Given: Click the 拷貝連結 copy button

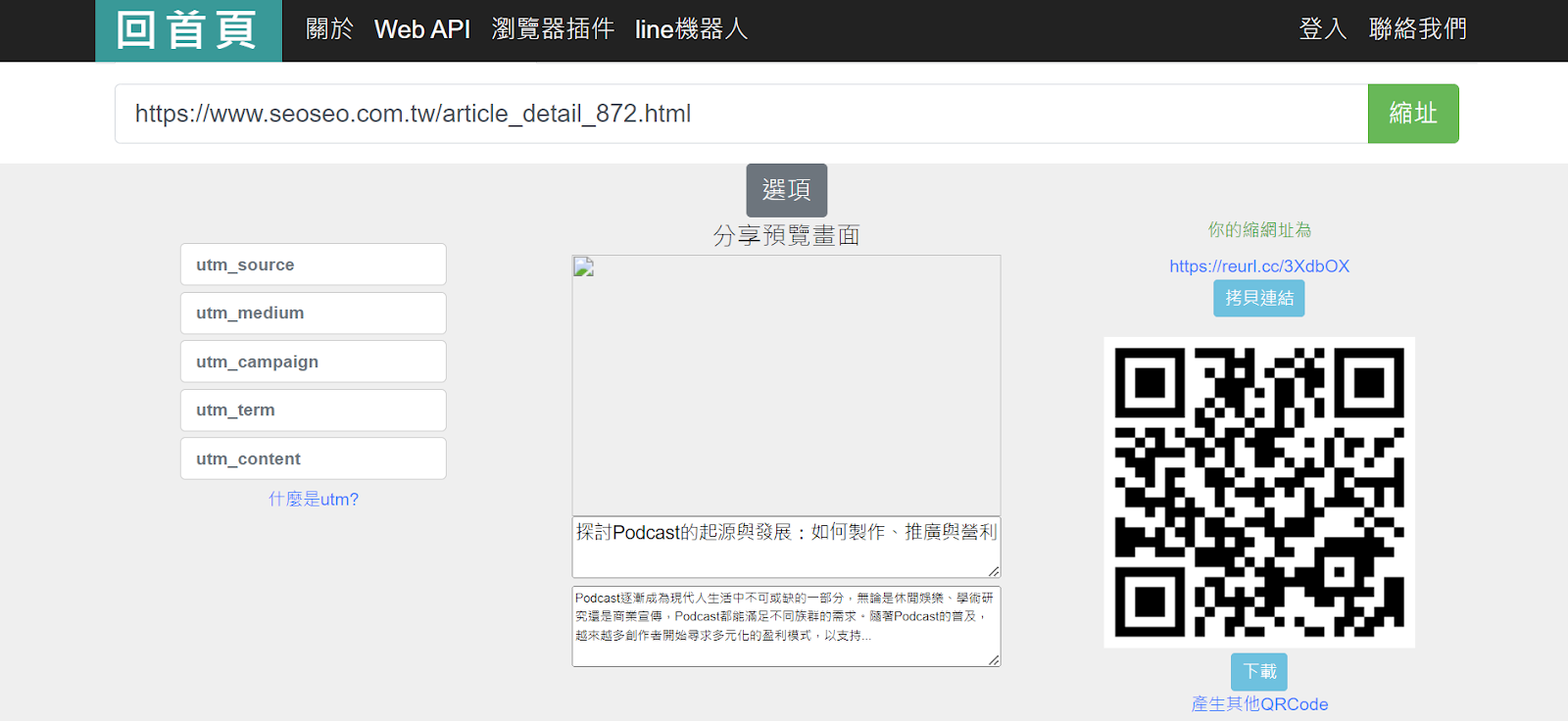Looking at the screenshot, I should pyautogui.click(x=1259, y=298).
